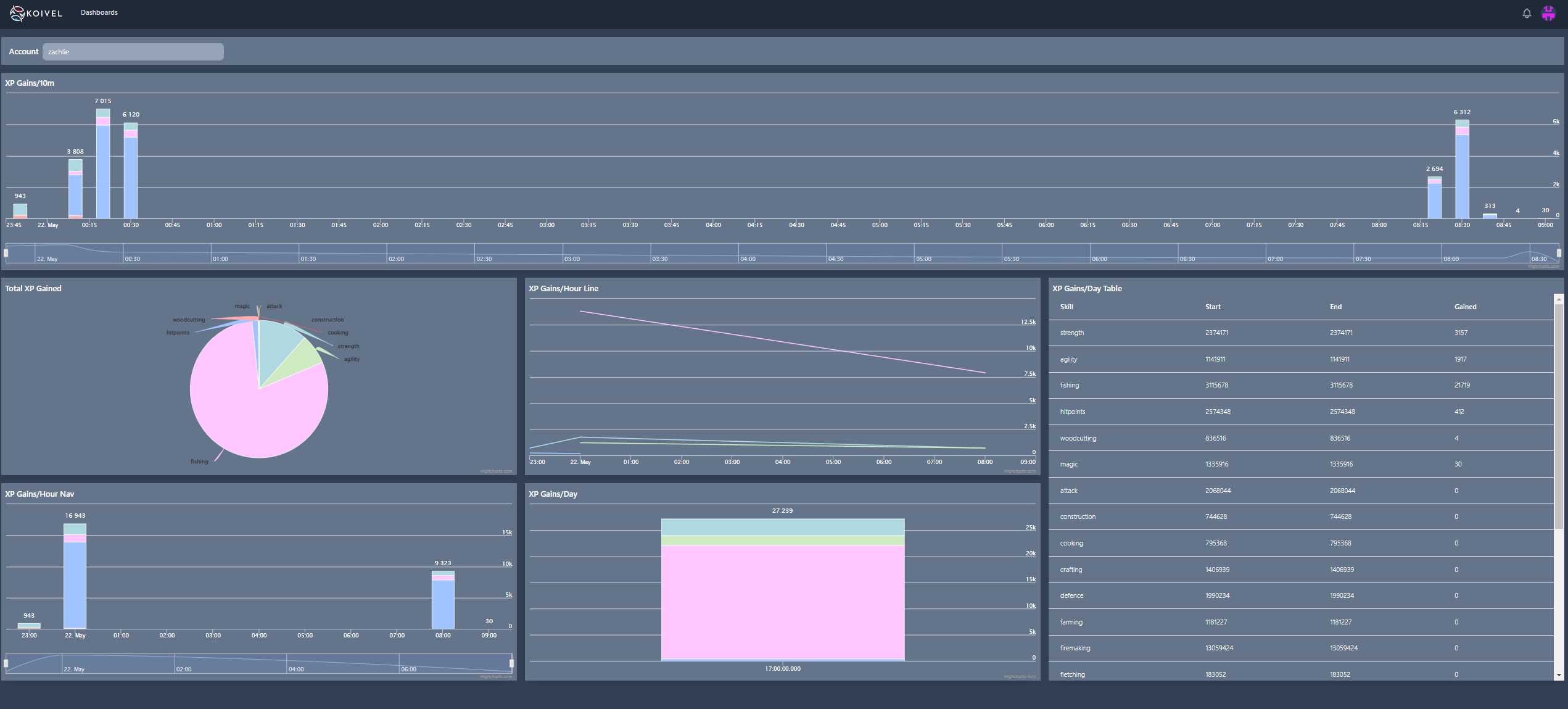Open the user avatar menu
The height and width of the screenshot is (709, 1568).
(1548, 13)
